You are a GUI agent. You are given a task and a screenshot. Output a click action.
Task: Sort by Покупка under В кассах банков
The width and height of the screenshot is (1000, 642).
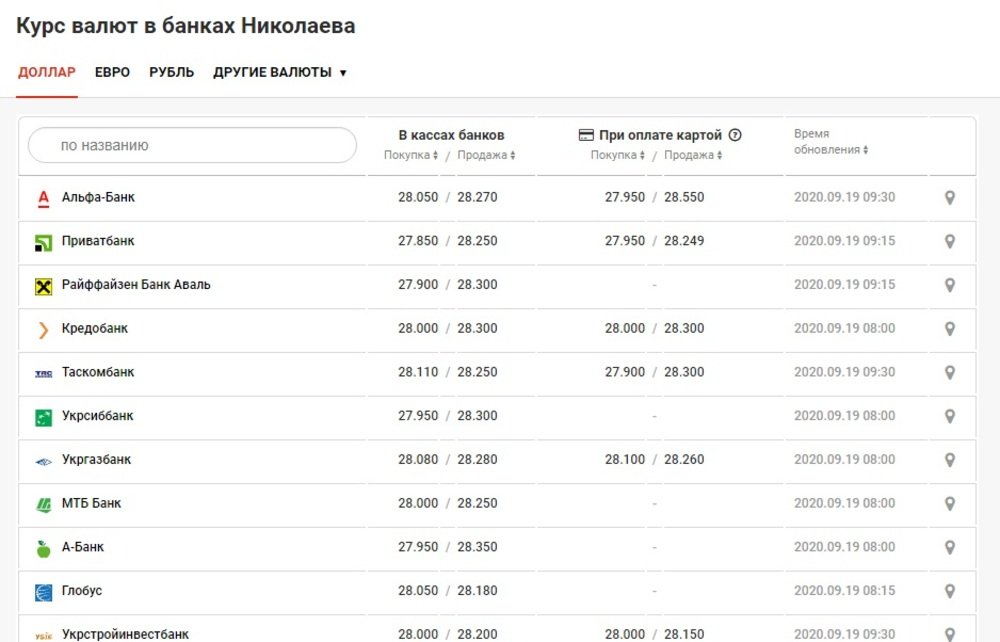coord(411,155)
